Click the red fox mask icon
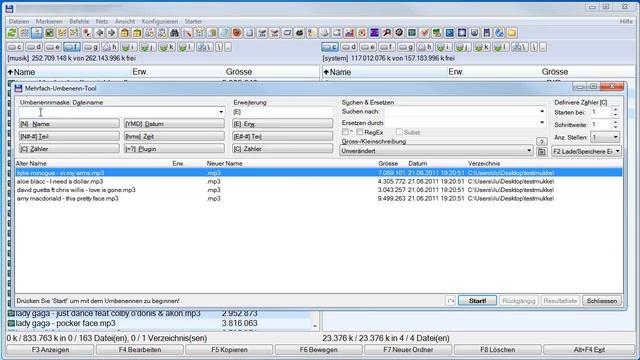 pyautogui.click(x=237, y=33)
